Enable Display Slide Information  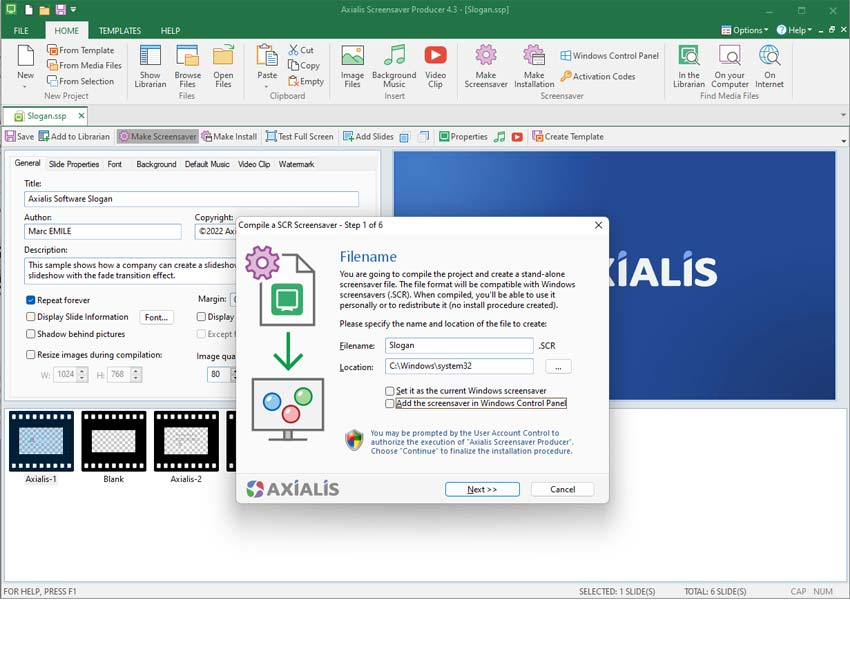(31, 317)
